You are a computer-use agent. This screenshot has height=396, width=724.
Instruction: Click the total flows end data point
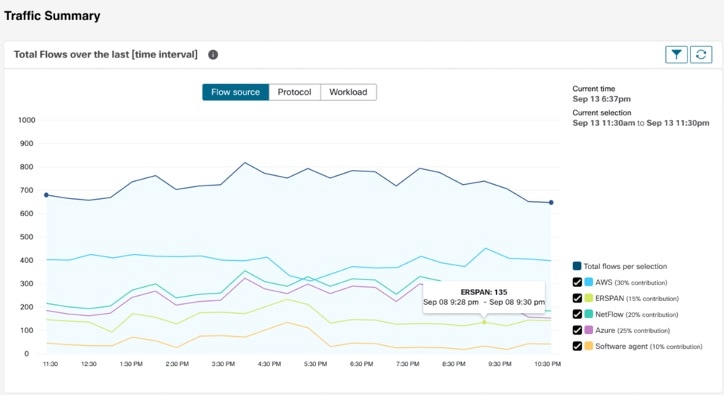point(551,203)
